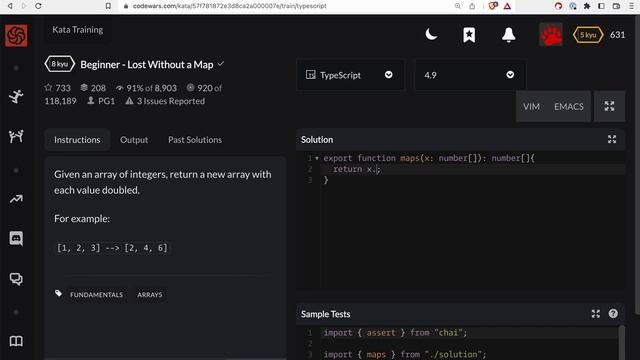
Task: Reload the page with browser refresh icon
Action: click(x=38, y=6)
